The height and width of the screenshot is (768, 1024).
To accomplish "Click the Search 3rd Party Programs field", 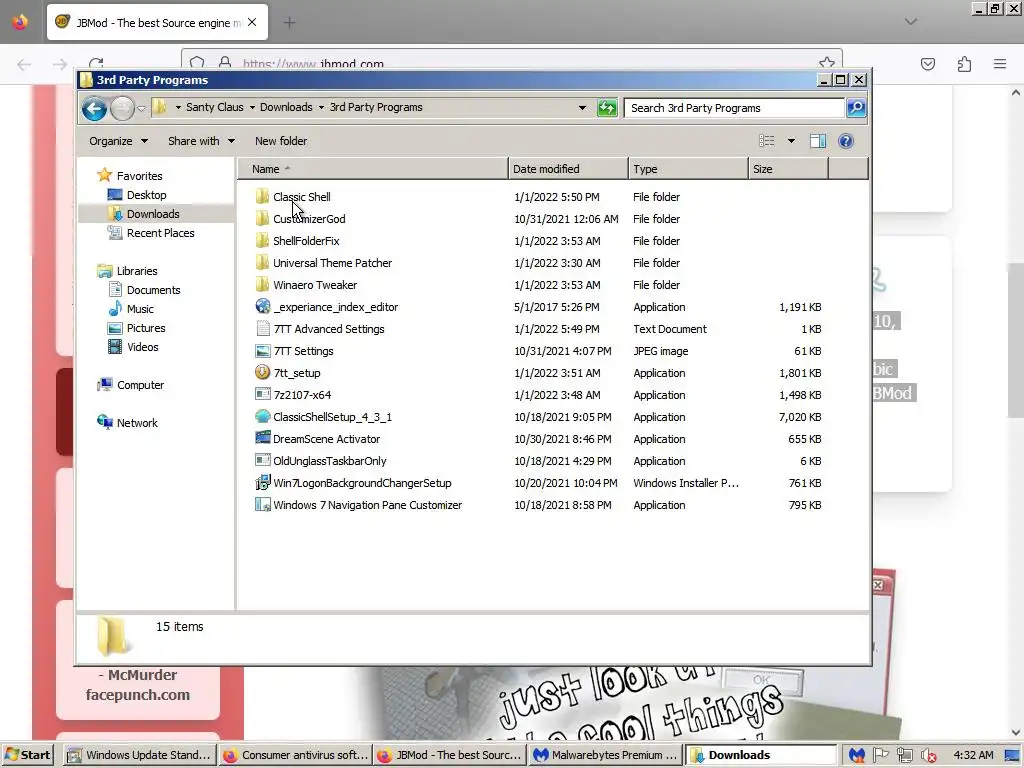I will point(734,108).
